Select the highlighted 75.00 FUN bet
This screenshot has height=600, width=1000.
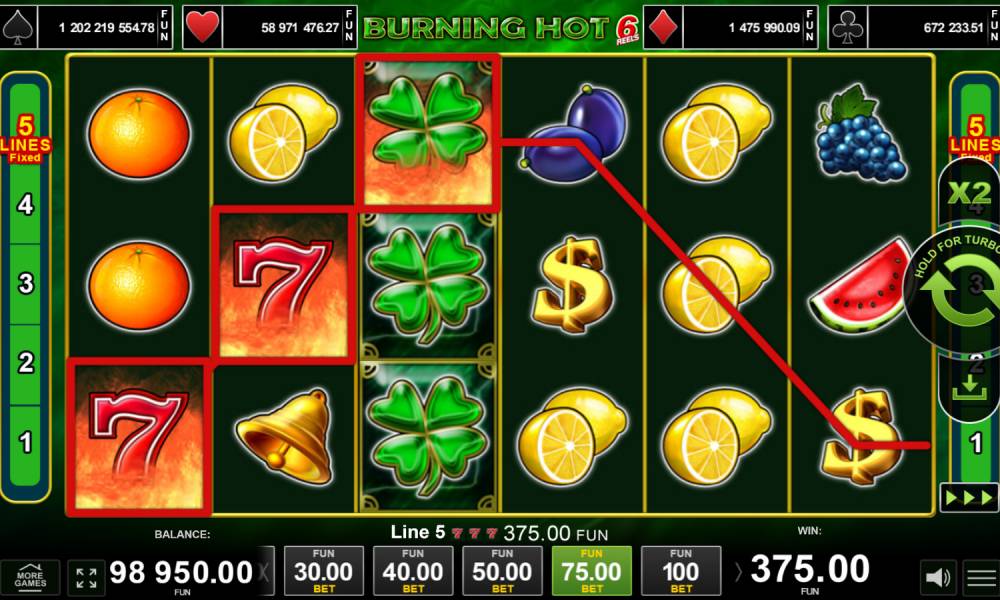[x=591, y=571]
